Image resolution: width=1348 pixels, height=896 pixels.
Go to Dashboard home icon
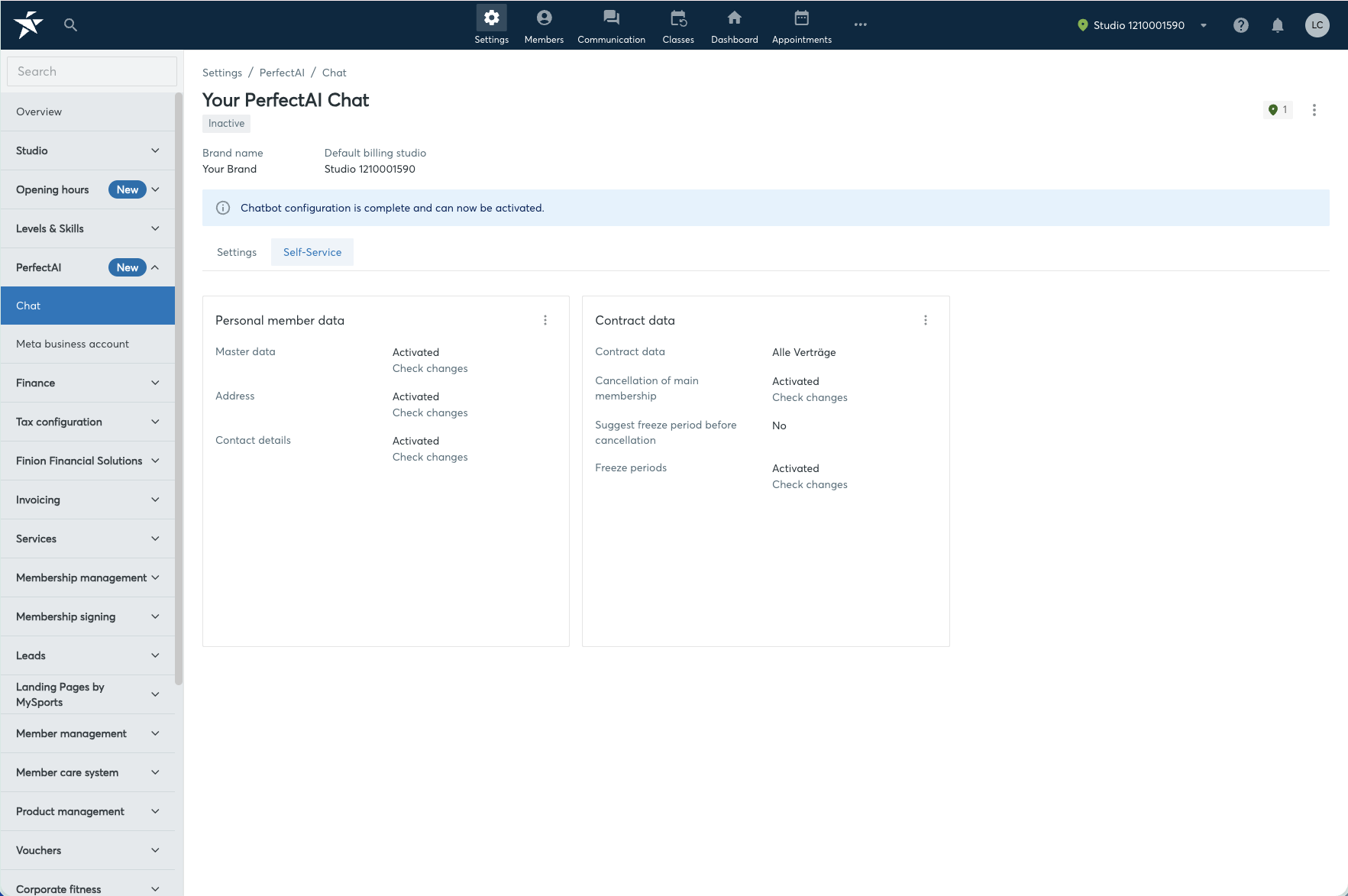[734, 18]
